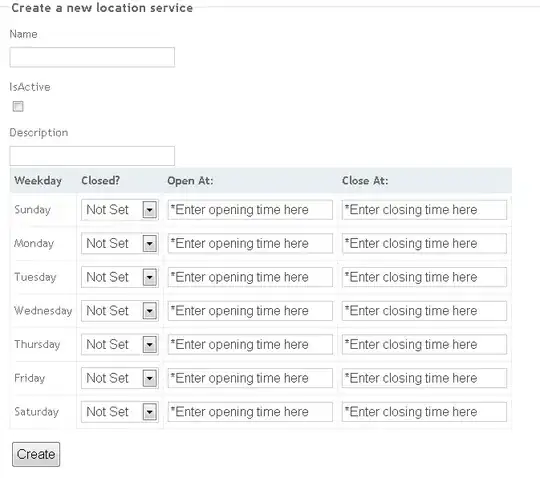This screenshot has height=478, width=540.
Task: Expand Monday's Not Set dropdown
Action: point(120,243)
